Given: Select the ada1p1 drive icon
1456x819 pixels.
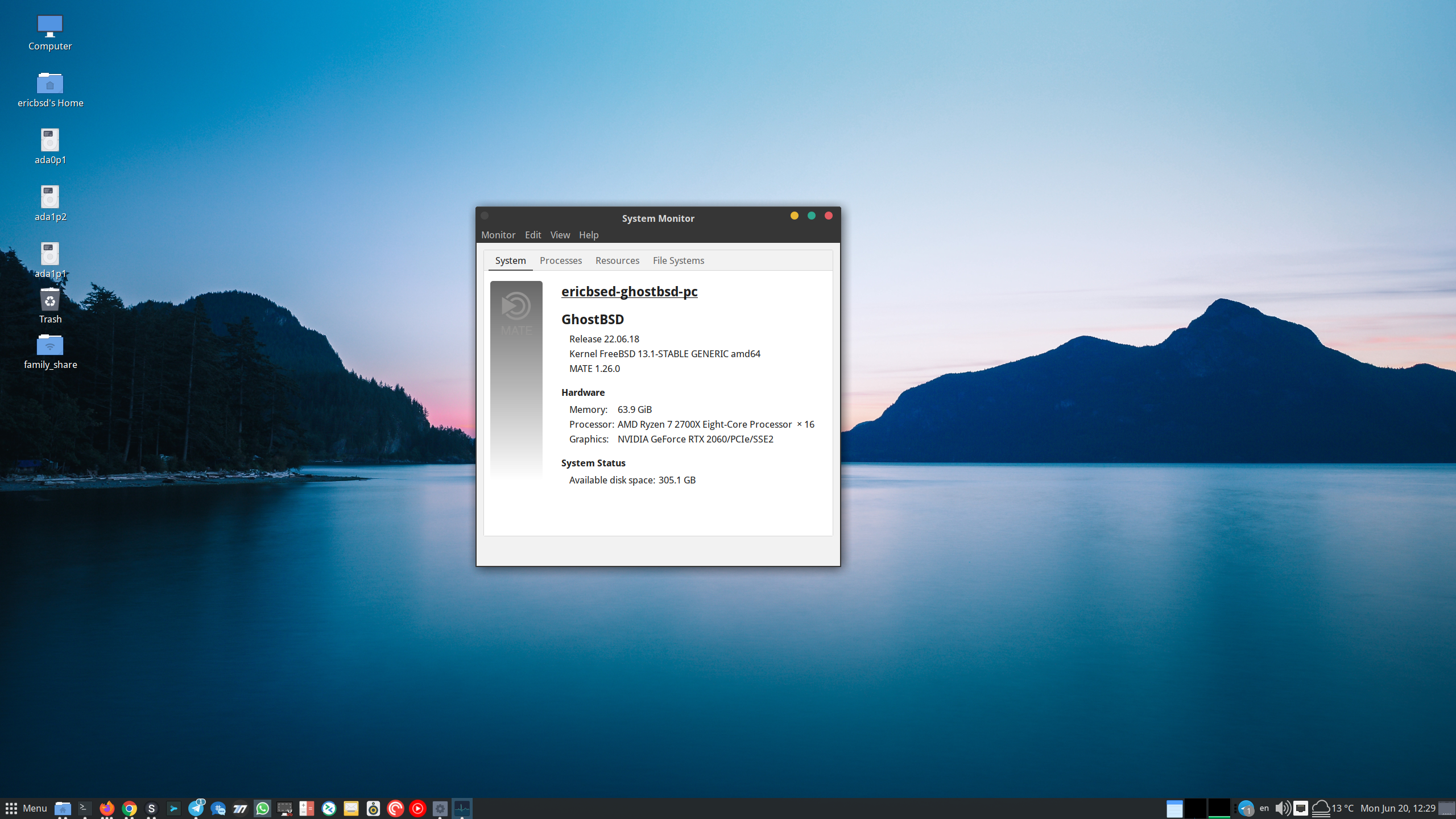Looking at the screenshot, I should (x=50, y=260).
